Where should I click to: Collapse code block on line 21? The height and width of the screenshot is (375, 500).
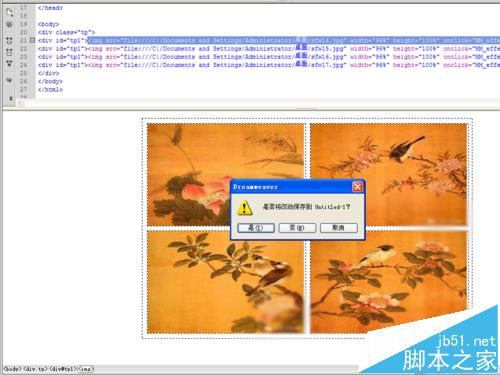pyautogui.click(x=32, y=40)
